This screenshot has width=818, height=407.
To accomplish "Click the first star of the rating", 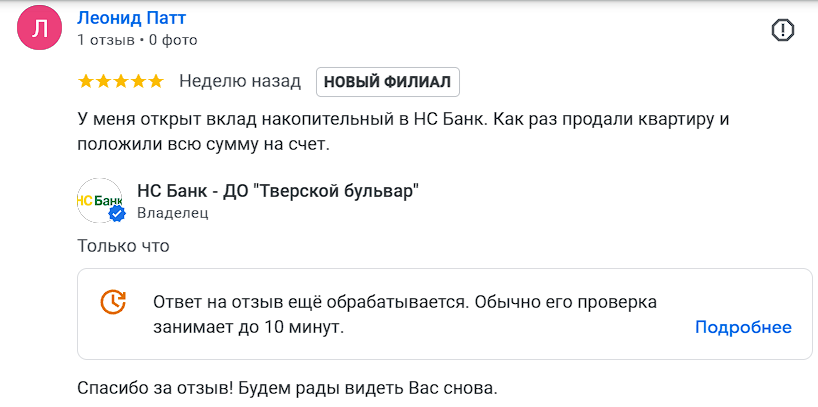I will coord(86,81).
